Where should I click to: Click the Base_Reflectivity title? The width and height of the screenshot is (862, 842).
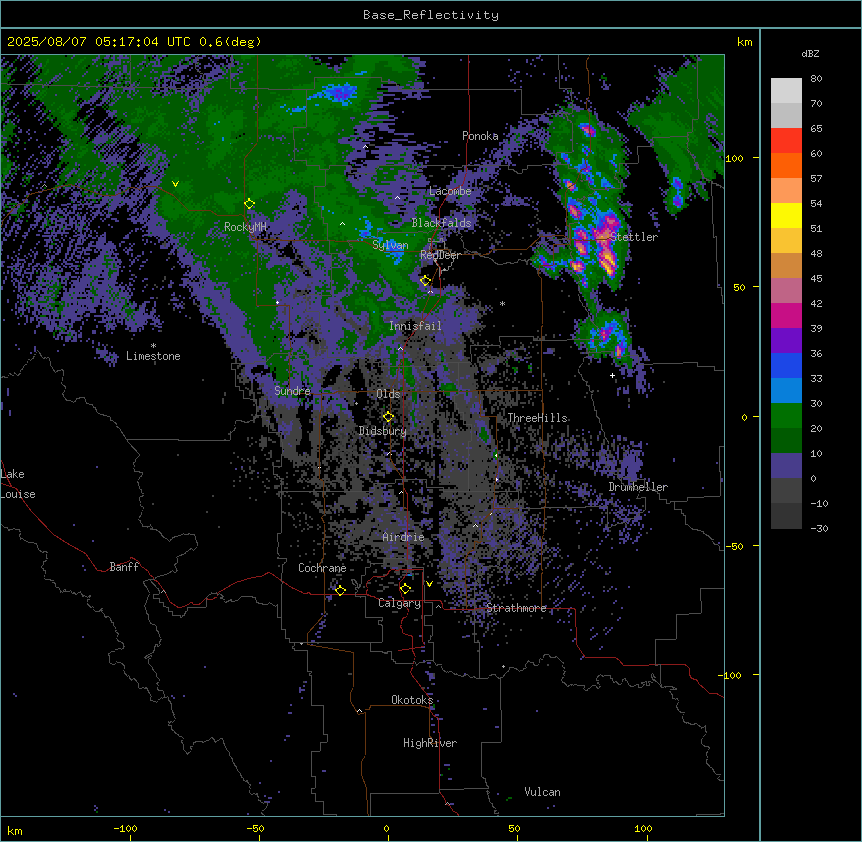click(431, 15)
